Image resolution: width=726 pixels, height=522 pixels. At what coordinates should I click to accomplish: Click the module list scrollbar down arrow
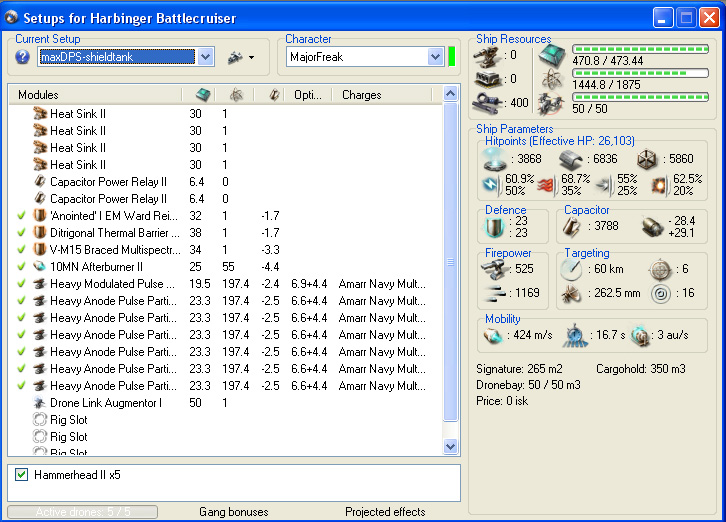coord(450,447)
